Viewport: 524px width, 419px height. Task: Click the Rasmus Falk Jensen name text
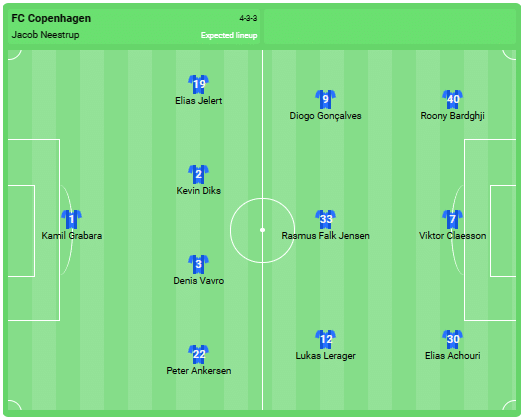point(325,236)
